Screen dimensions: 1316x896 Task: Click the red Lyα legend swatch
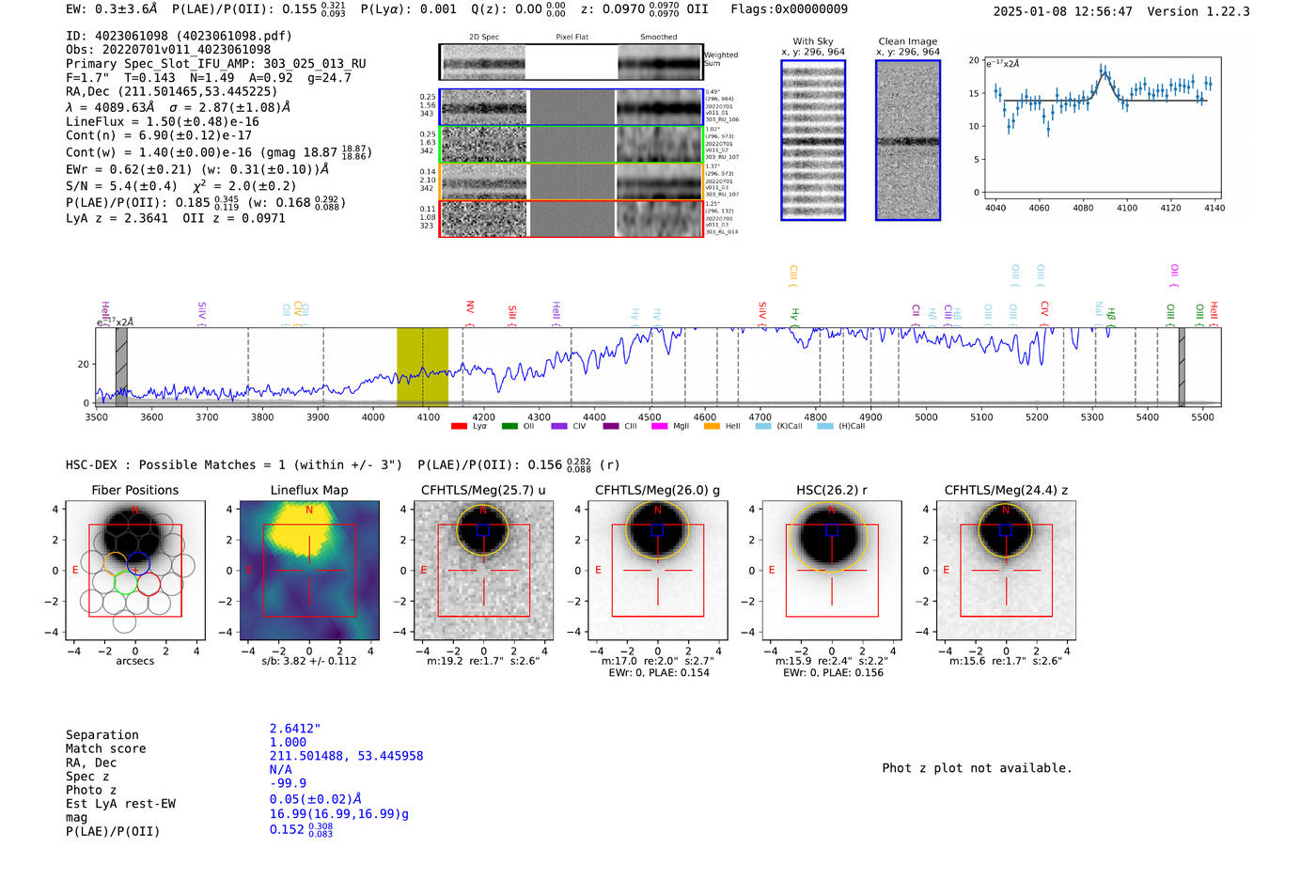coord(459,427)
